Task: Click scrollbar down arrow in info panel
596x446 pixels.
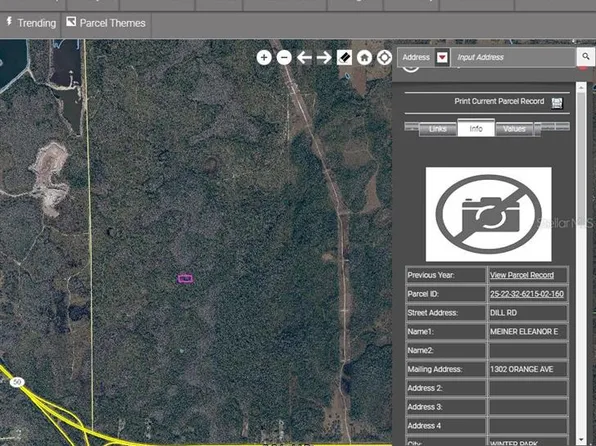Action: pyautogui.click(x=581, y=440)
